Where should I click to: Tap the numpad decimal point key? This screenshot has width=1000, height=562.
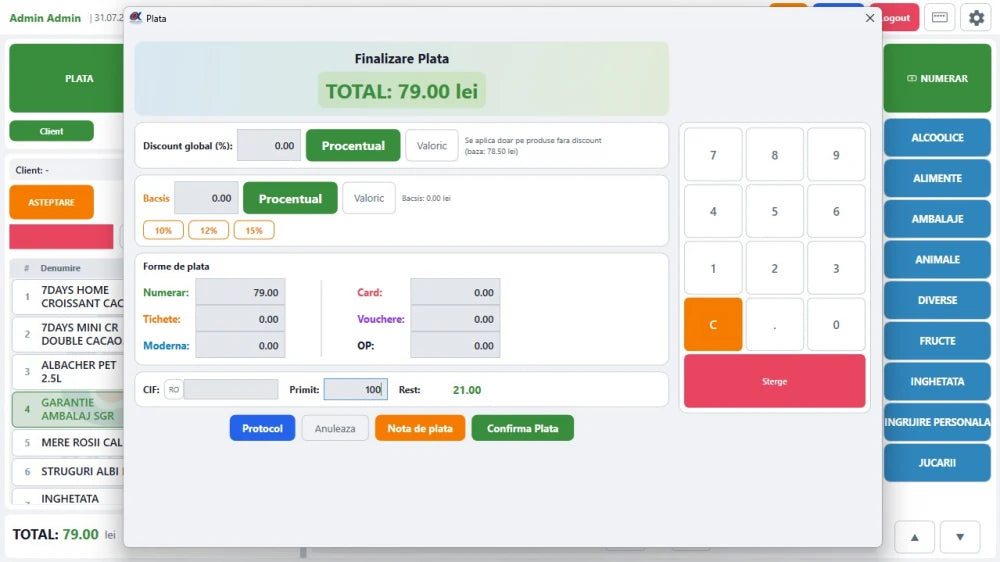(774, 325)
